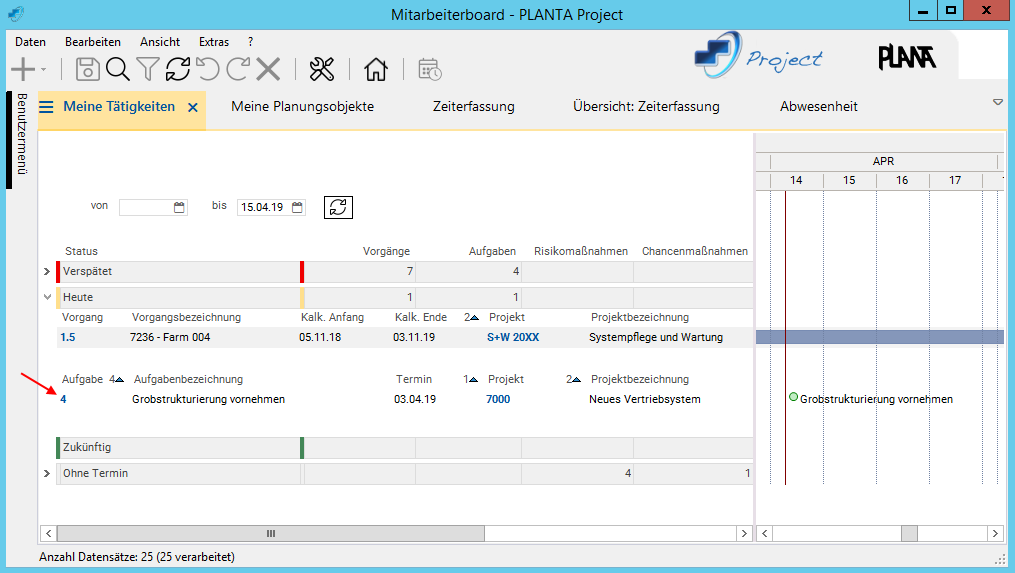Open the wrench and screwdriver tools icon
Viewport: 1015px width, 573px height.
(322, 69)
